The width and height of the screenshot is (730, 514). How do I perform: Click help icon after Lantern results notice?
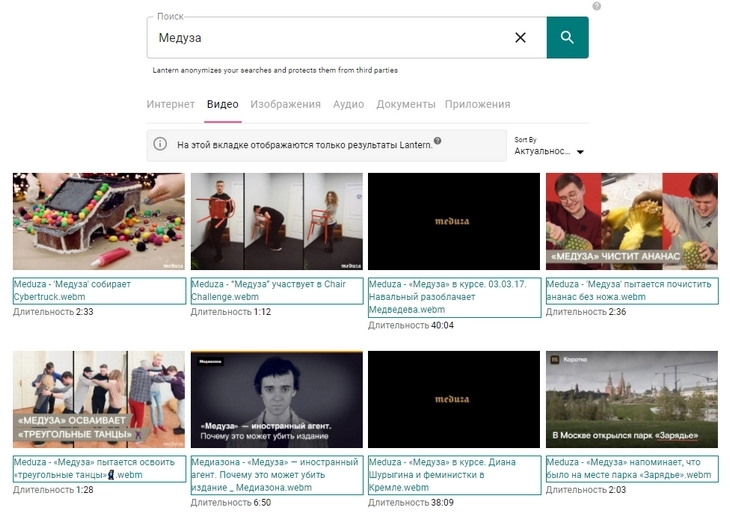[438, 141]
